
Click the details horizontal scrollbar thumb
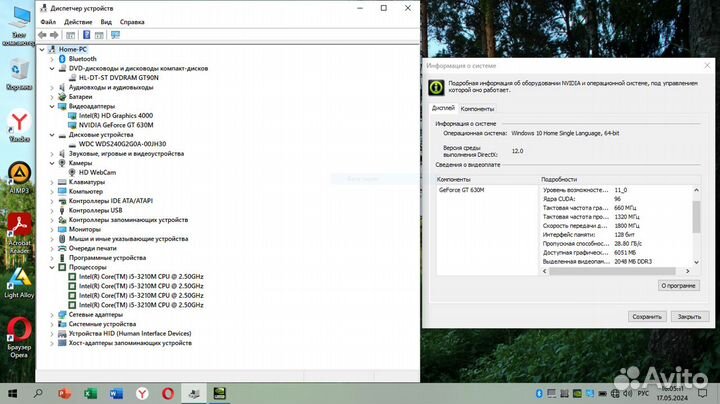pyautogui.click(x=613, y=271)
